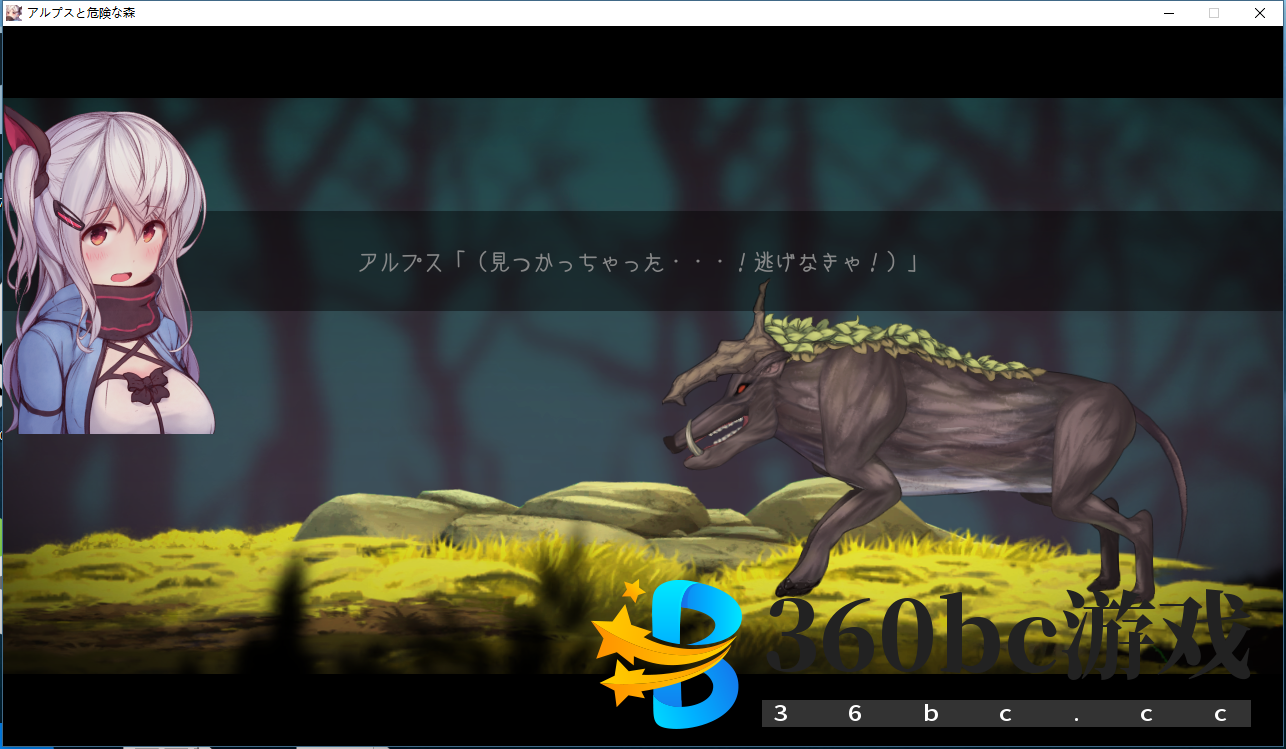The height and width of the screenshot is (749, 1286).
Task: Click the dialogue line to advance the text
Action: pos(638,262)
